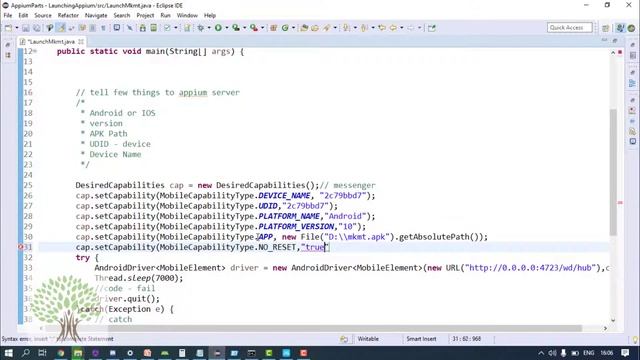640x360 pixels.
Task: Open the Coverage dropdown arrow
Action: tap(244, 28)
